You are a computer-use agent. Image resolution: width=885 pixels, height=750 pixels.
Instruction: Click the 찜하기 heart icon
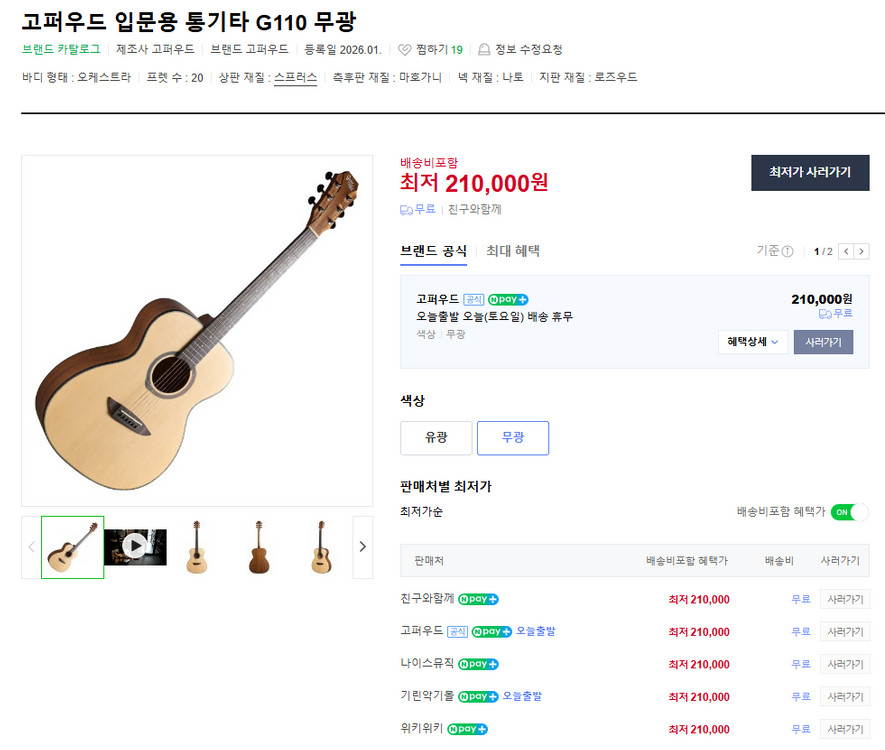point(403,48)
